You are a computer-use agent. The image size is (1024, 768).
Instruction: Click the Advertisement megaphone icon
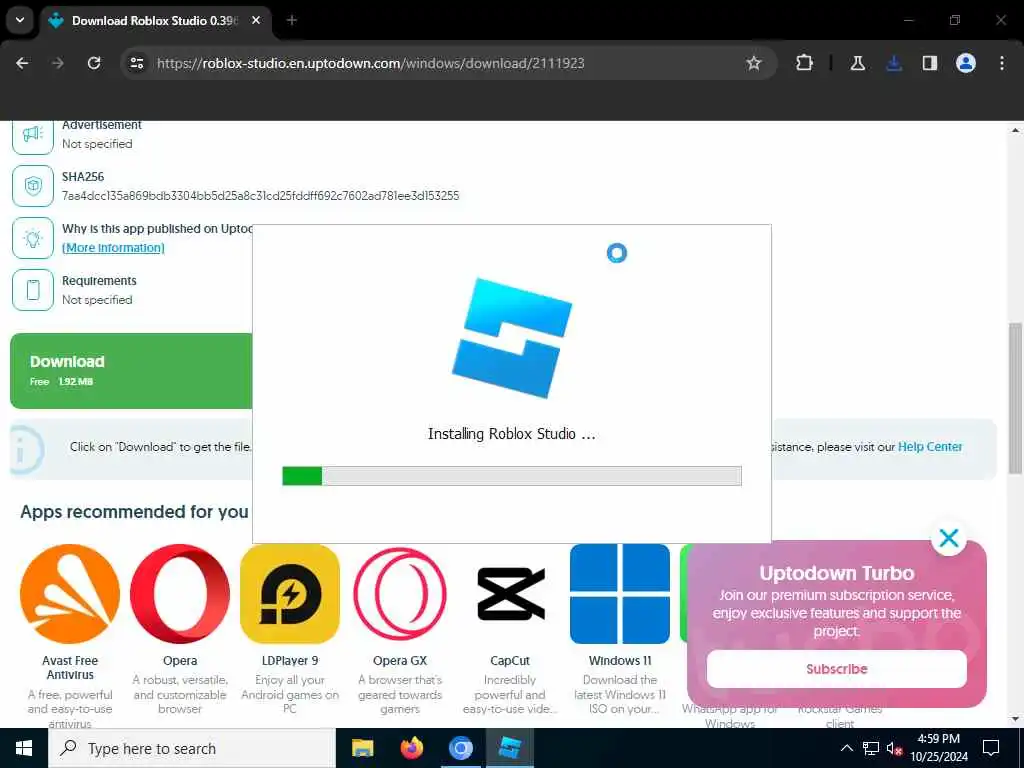click(x=33, y=135)
